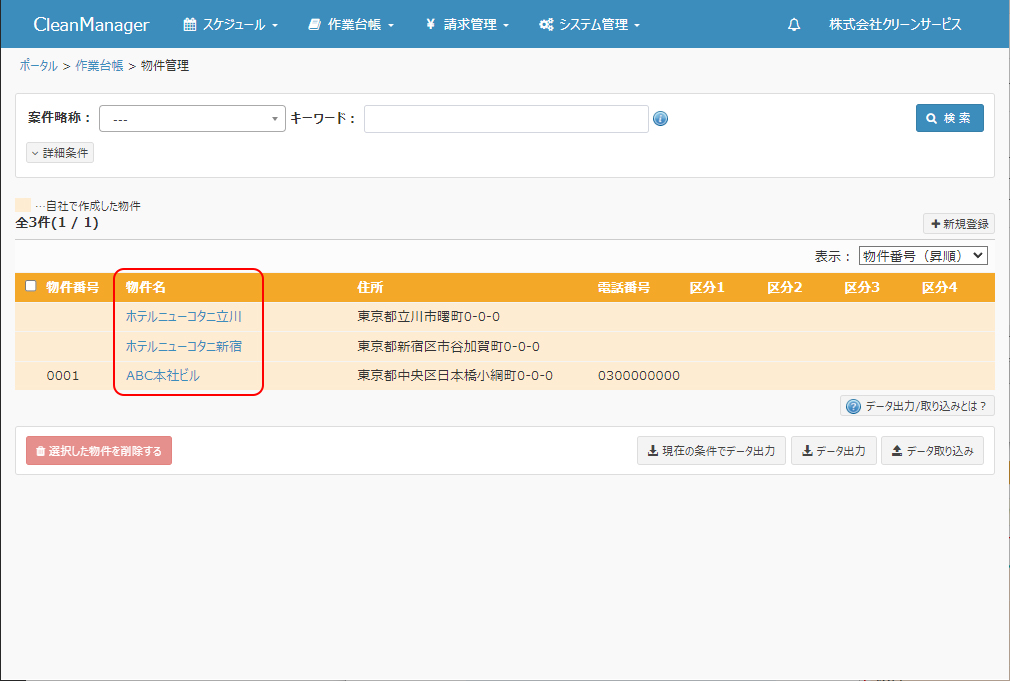Click the キーワード input field
Viewport: 1010px width, 681px height.
pos(506,119)
